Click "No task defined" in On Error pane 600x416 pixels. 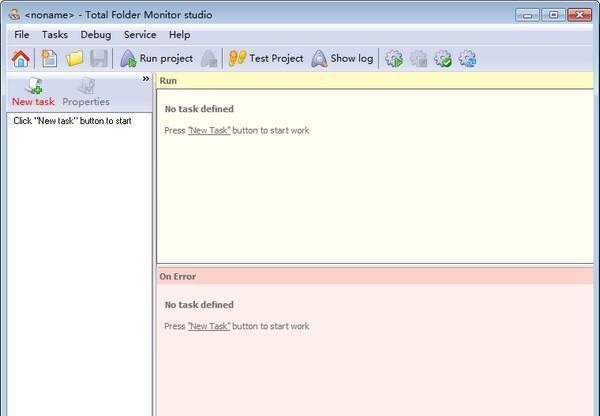(199, 305)
